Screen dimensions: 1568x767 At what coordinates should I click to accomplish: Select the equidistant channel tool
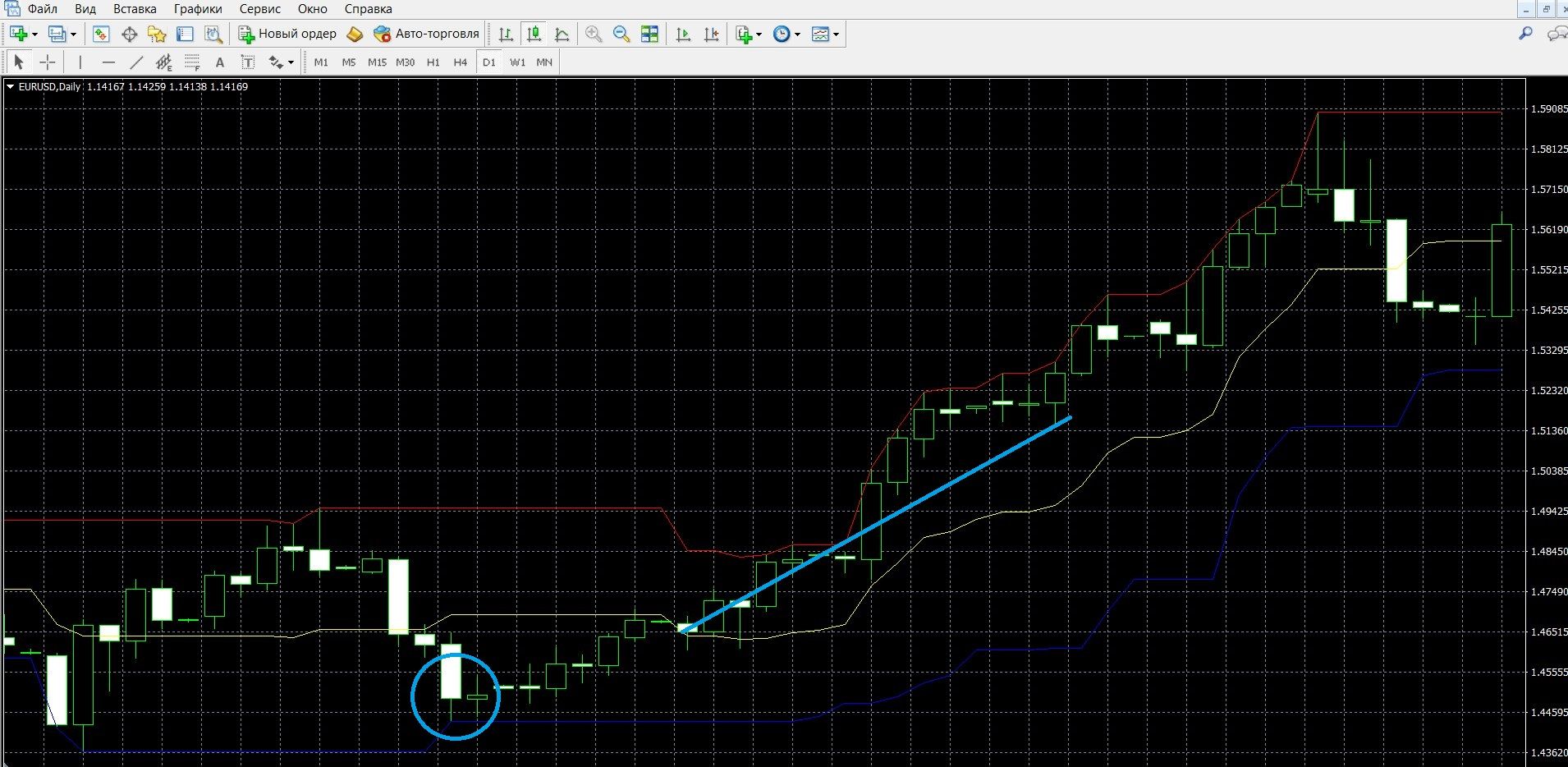164,62
